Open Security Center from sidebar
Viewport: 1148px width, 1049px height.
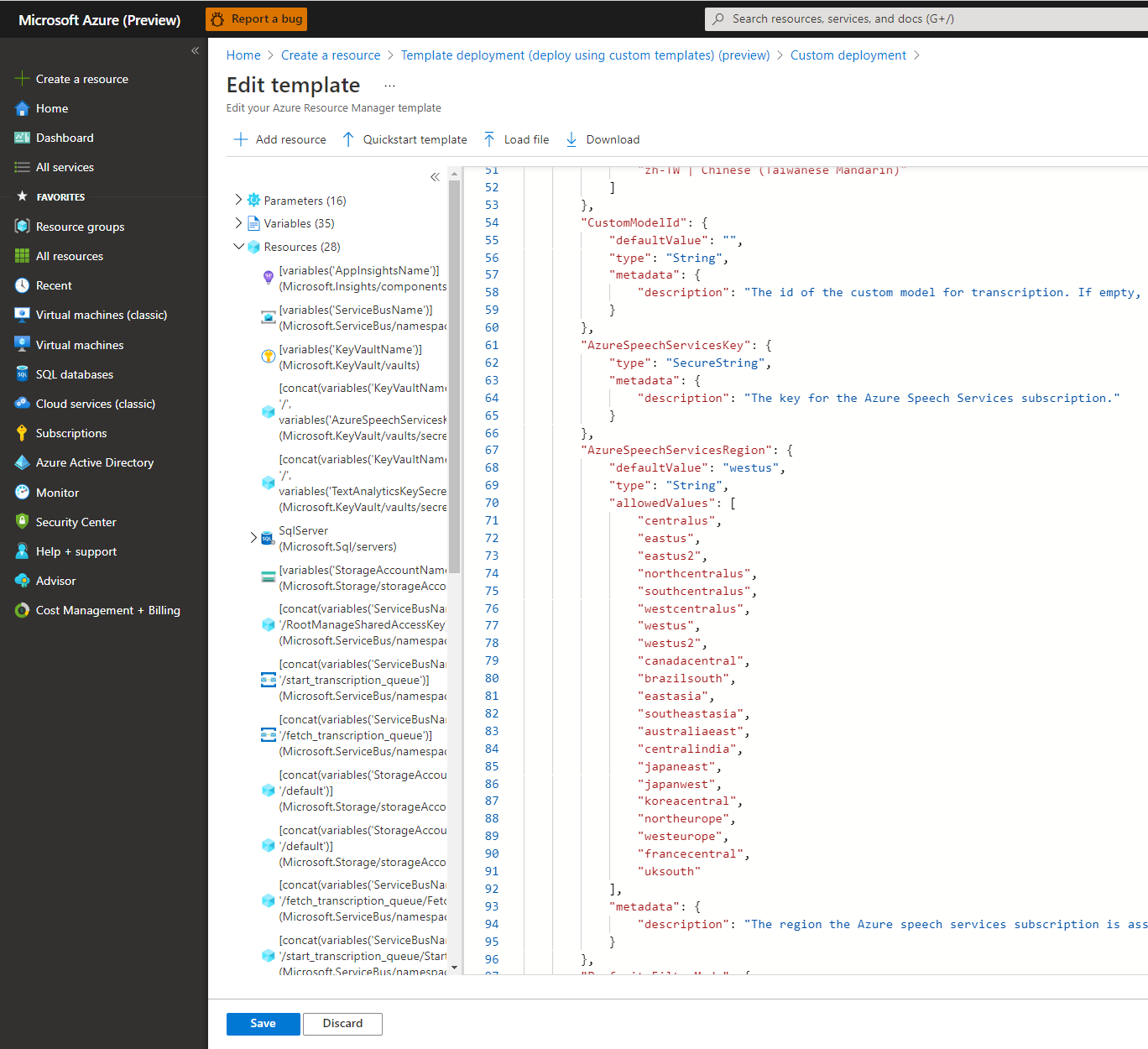pos(76,522)
